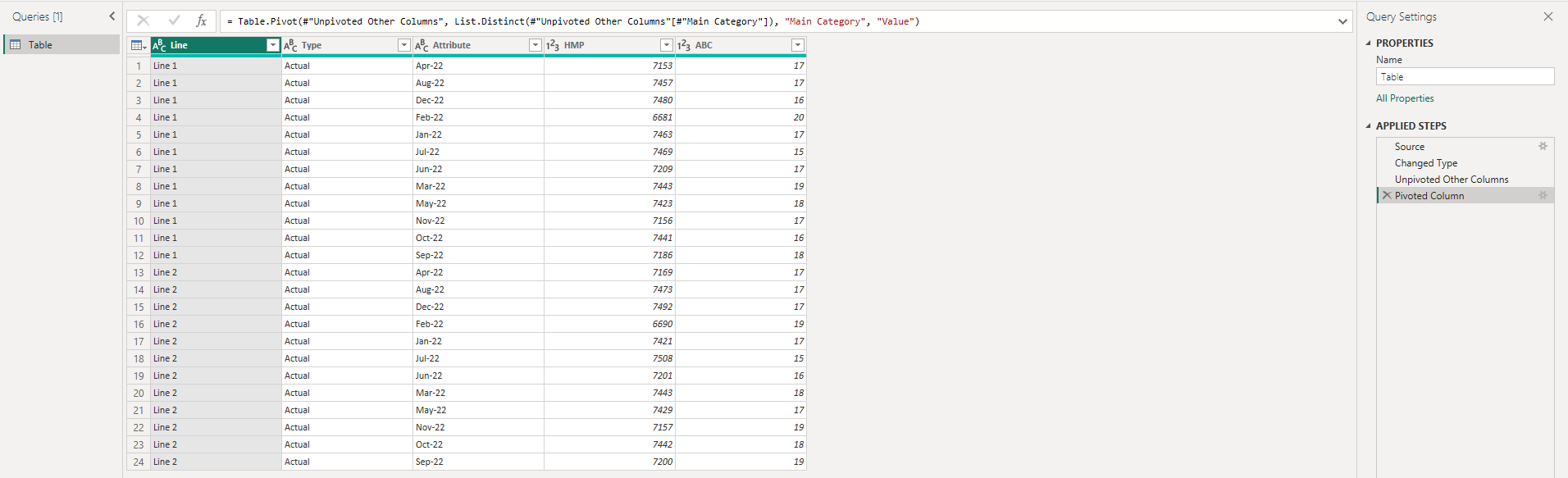Click the Line 2 cell in row 13
Viewport: 1568px width, 478px height.
tap(217, 272)
